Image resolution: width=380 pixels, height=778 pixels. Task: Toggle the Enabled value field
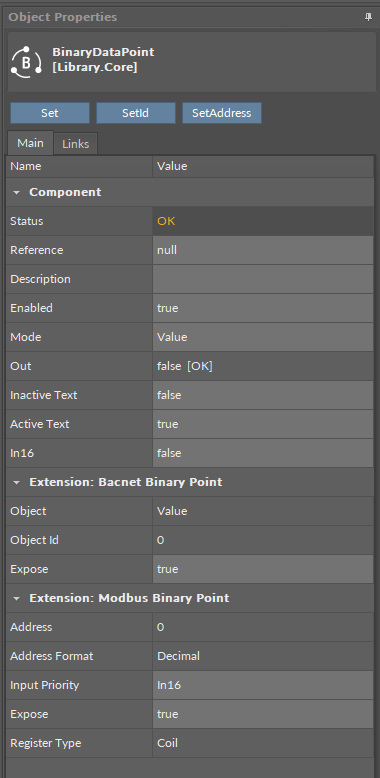[263, 308]
